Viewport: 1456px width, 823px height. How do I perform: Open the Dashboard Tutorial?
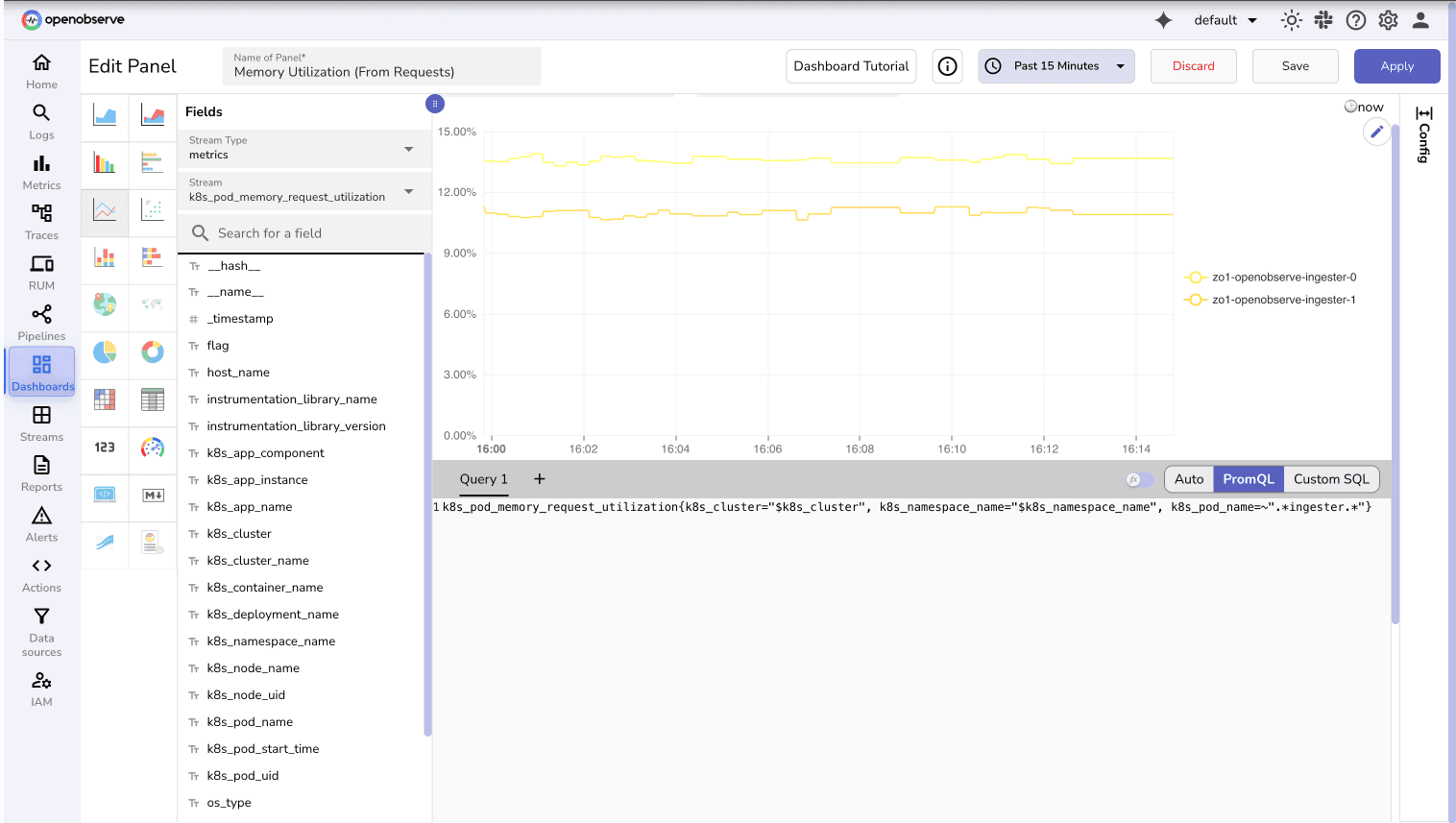point(851,65)
